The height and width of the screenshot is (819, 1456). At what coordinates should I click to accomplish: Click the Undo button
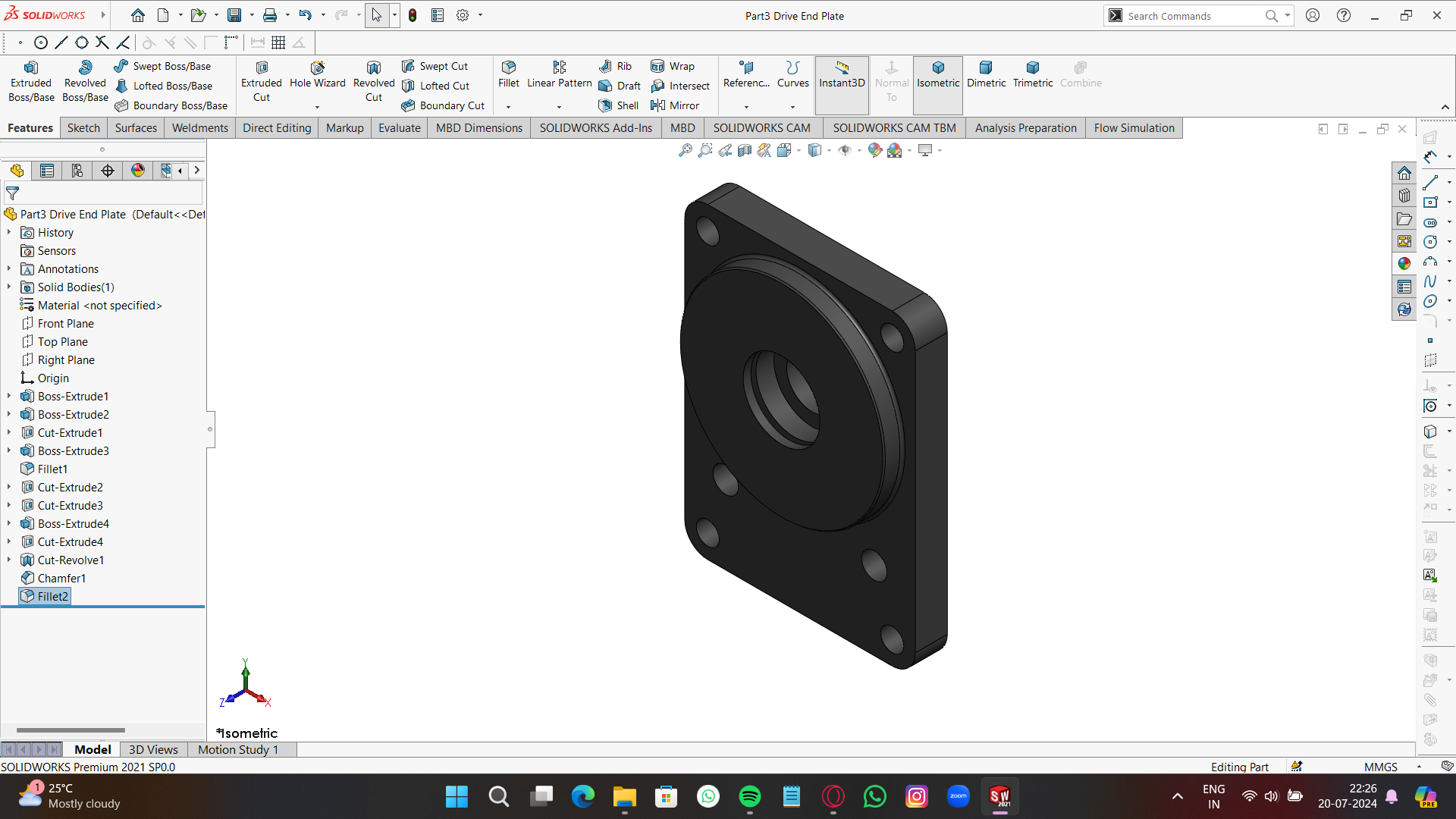click(x=305, y=15)
